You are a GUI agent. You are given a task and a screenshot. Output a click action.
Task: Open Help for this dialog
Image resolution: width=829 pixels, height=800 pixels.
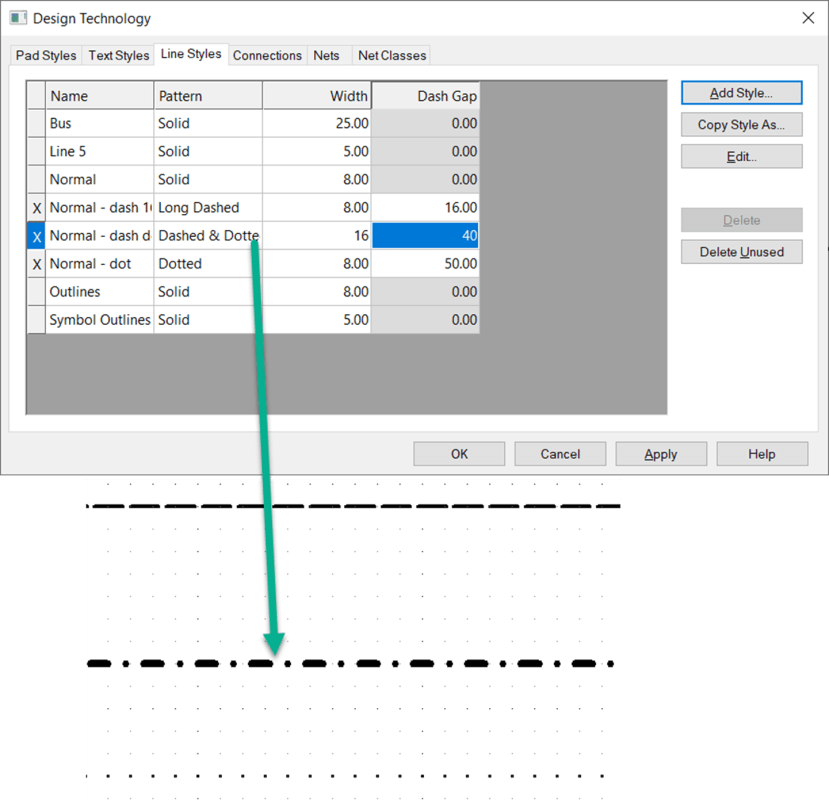coord(762,454)
